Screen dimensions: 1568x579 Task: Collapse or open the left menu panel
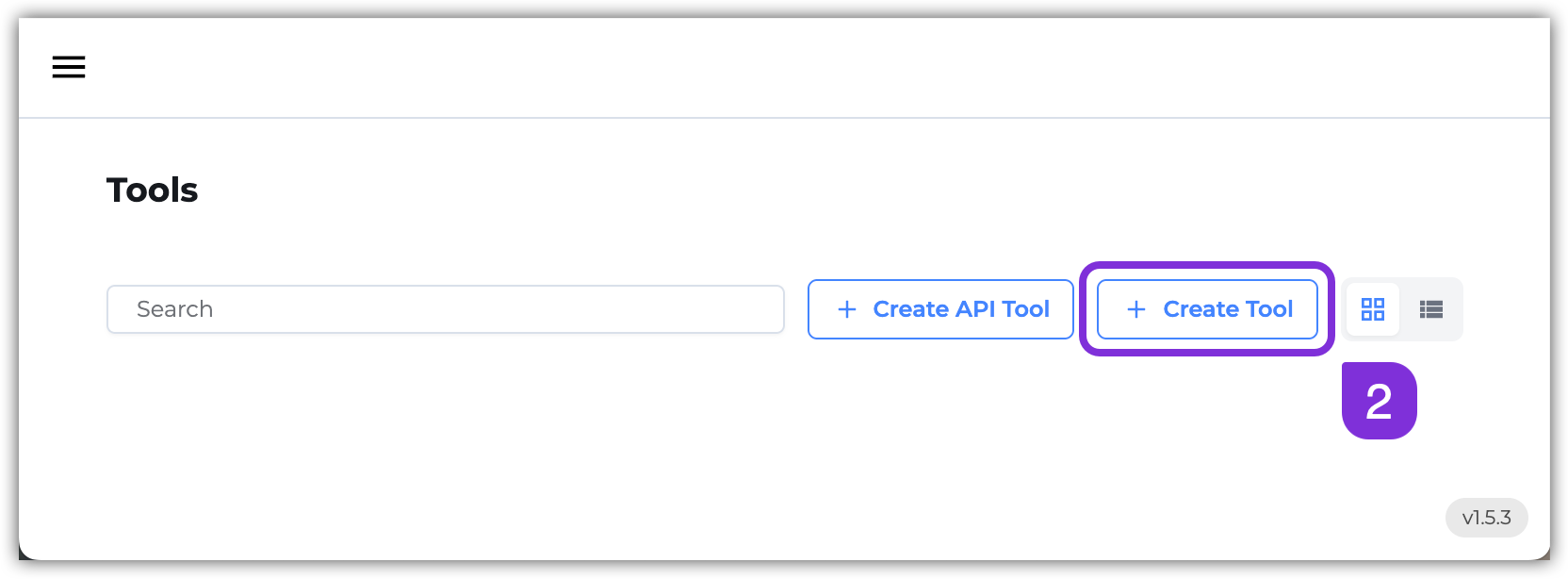(68, 67)
